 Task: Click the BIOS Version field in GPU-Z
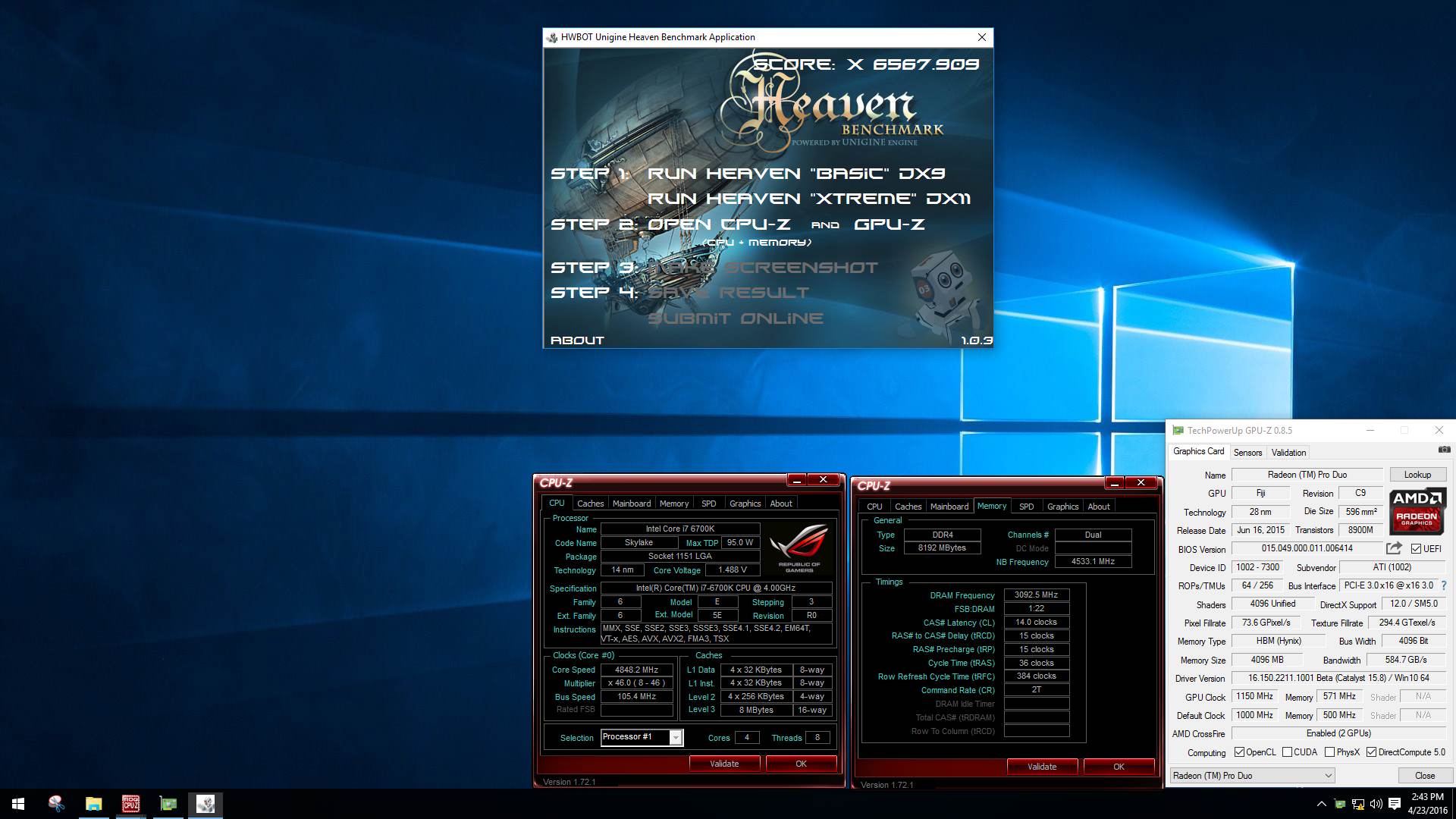coord(1307,548)
